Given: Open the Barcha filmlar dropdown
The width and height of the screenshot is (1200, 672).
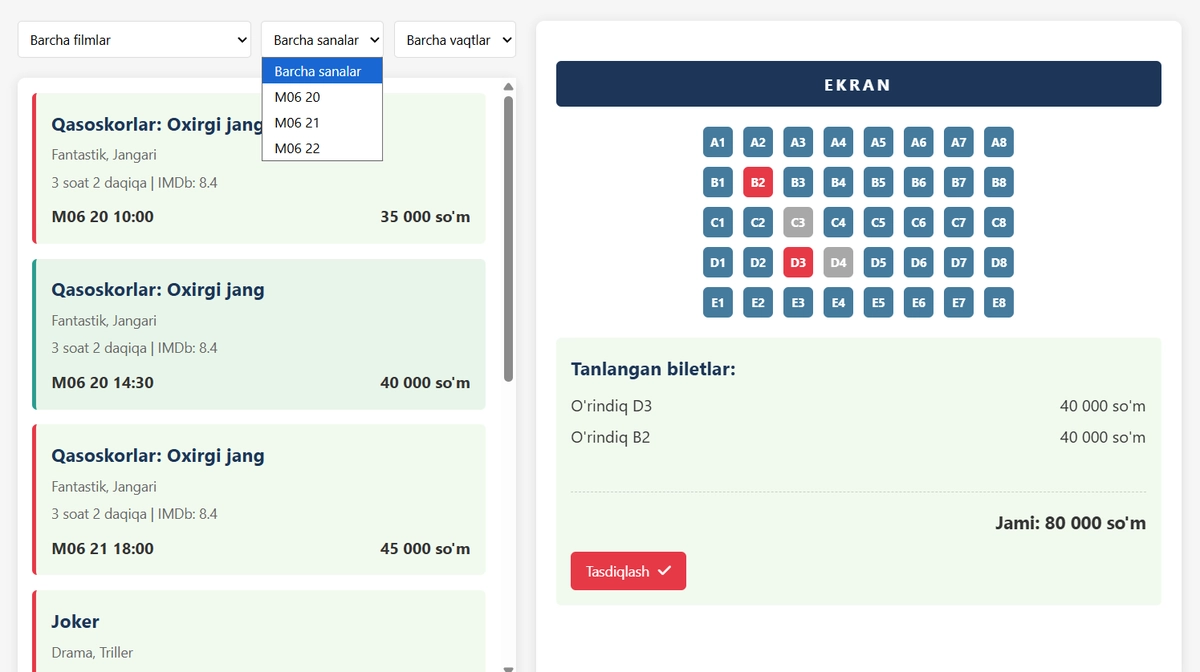Looking at the screenshot, I should (x=134, y=40).
